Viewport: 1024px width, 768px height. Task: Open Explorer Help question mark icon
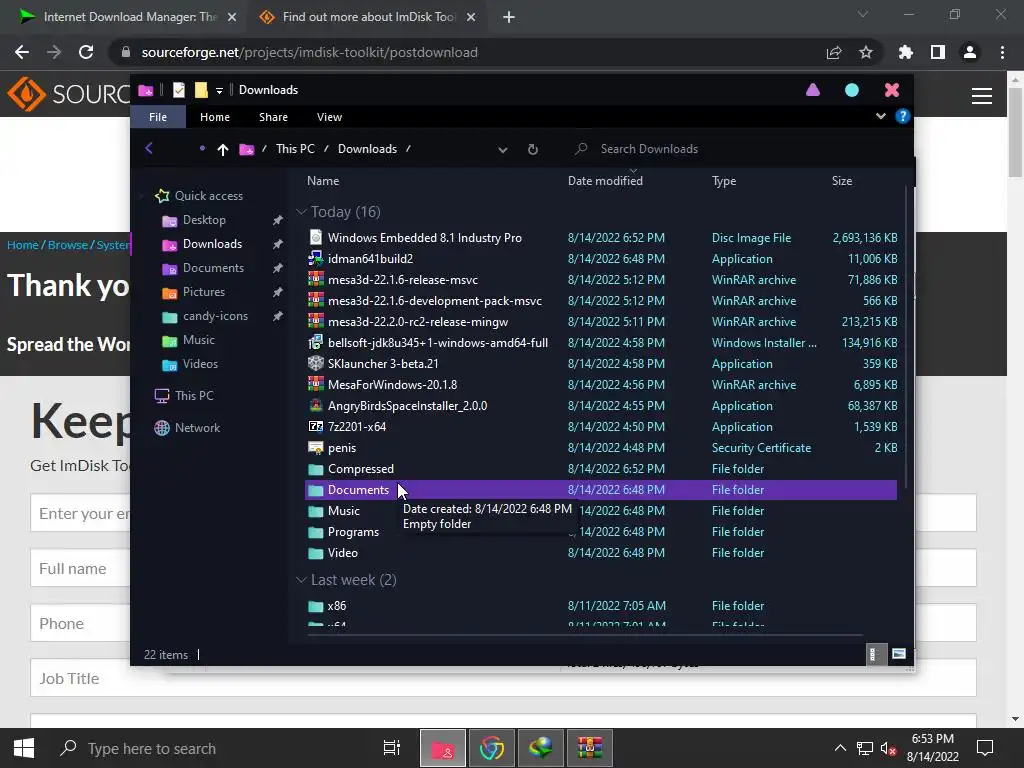pos(903,116)
